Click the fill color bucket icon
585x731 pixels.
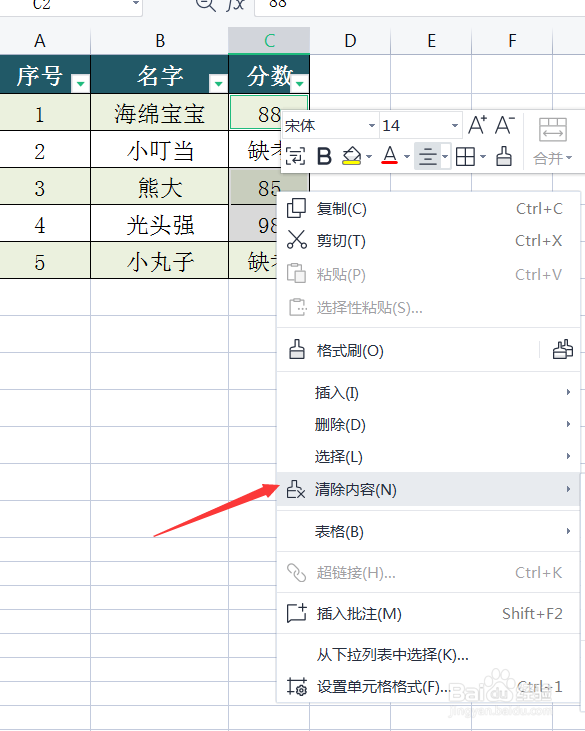352,156
